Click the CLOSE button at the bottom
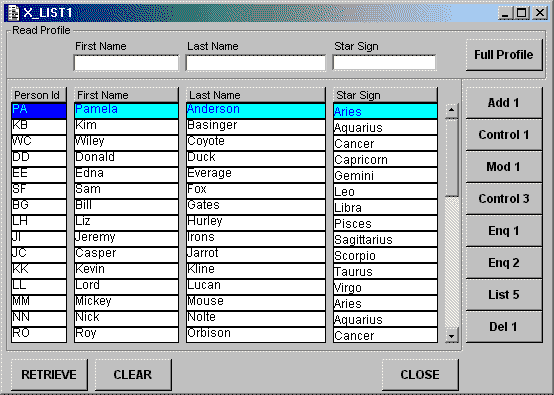 tap(420, 375)
